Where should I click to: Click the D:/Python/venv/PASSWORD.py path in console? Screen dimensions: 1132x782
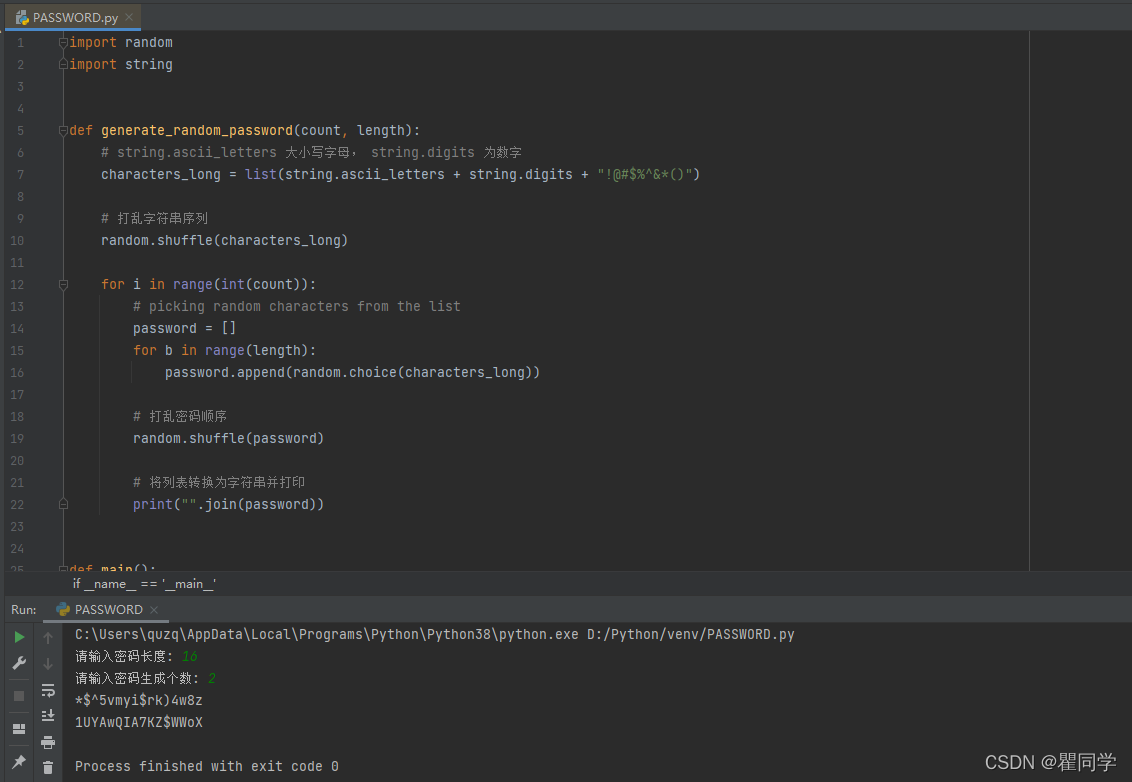click(690, 634)
